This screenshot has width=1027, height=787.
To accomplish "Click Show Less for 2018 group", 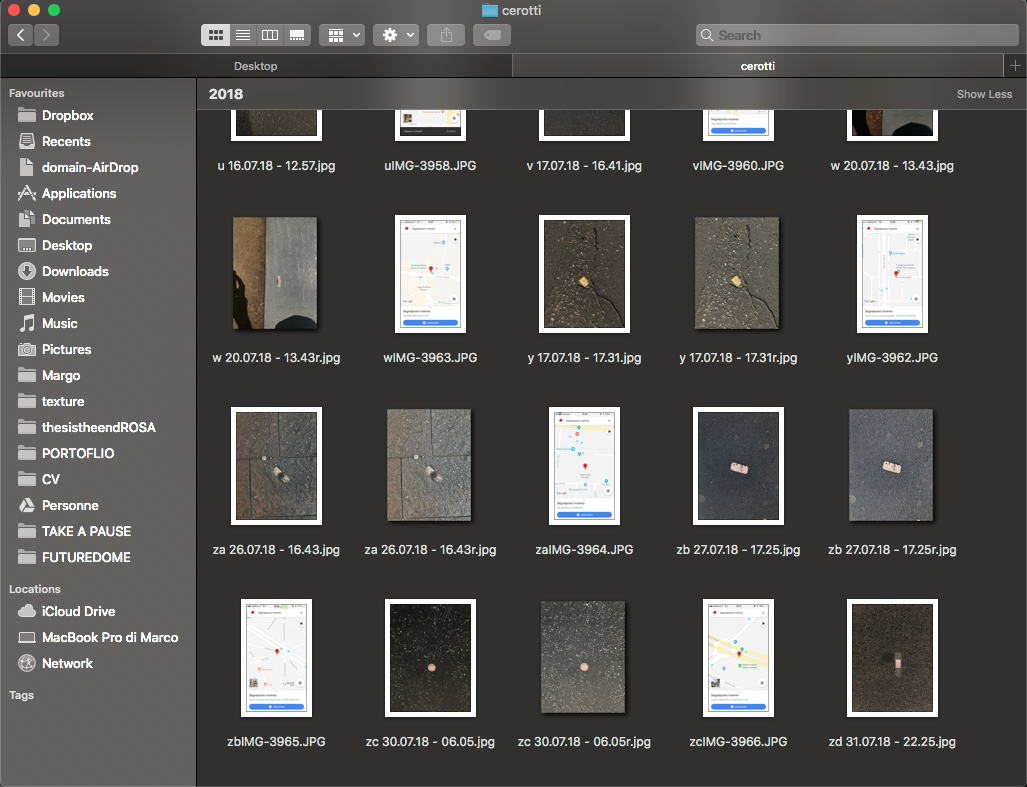I will click(x=984, y=94).
